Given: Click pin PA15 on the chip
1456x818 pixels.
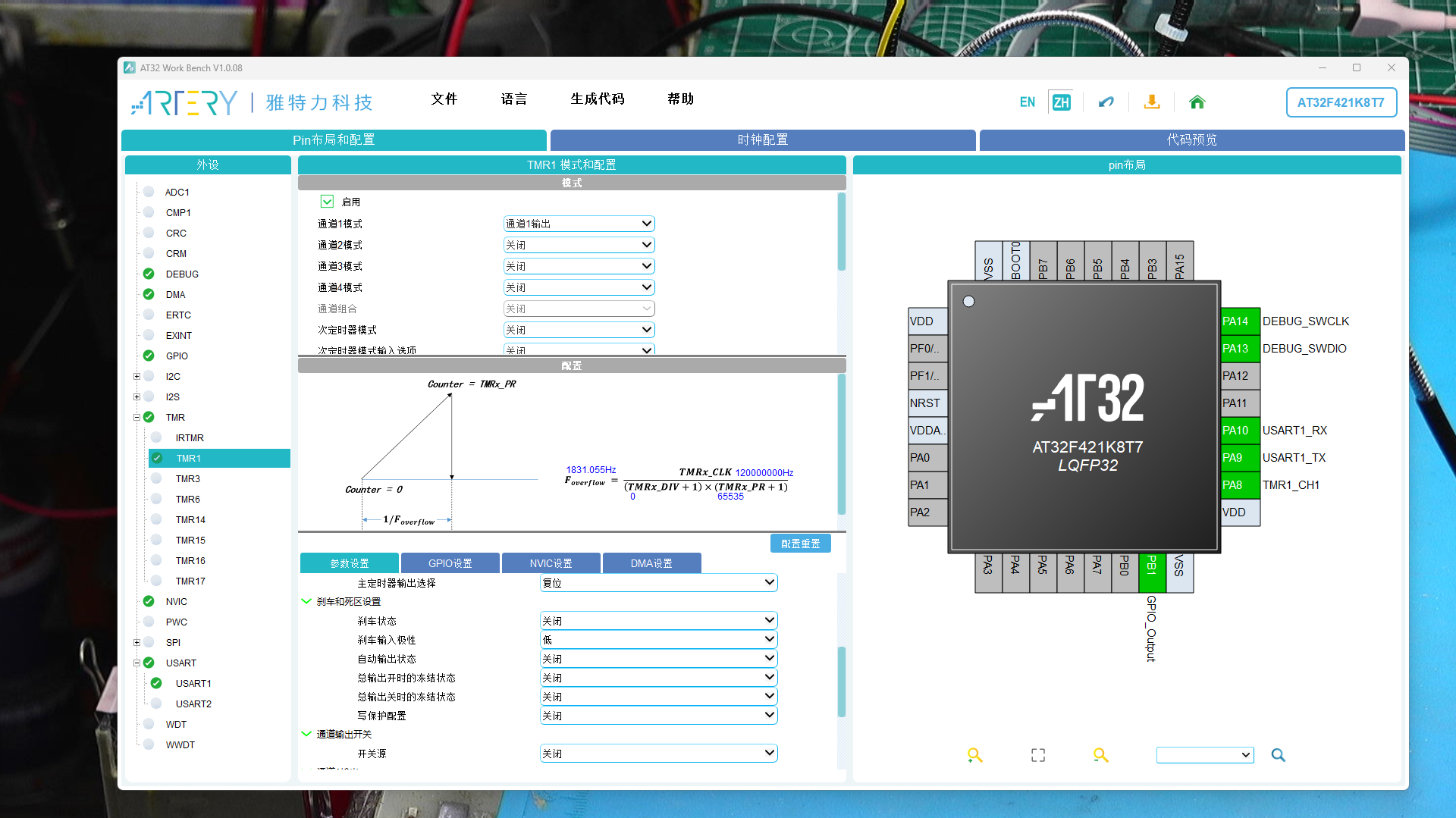Looking at the screenshot, I should 1180,262.
